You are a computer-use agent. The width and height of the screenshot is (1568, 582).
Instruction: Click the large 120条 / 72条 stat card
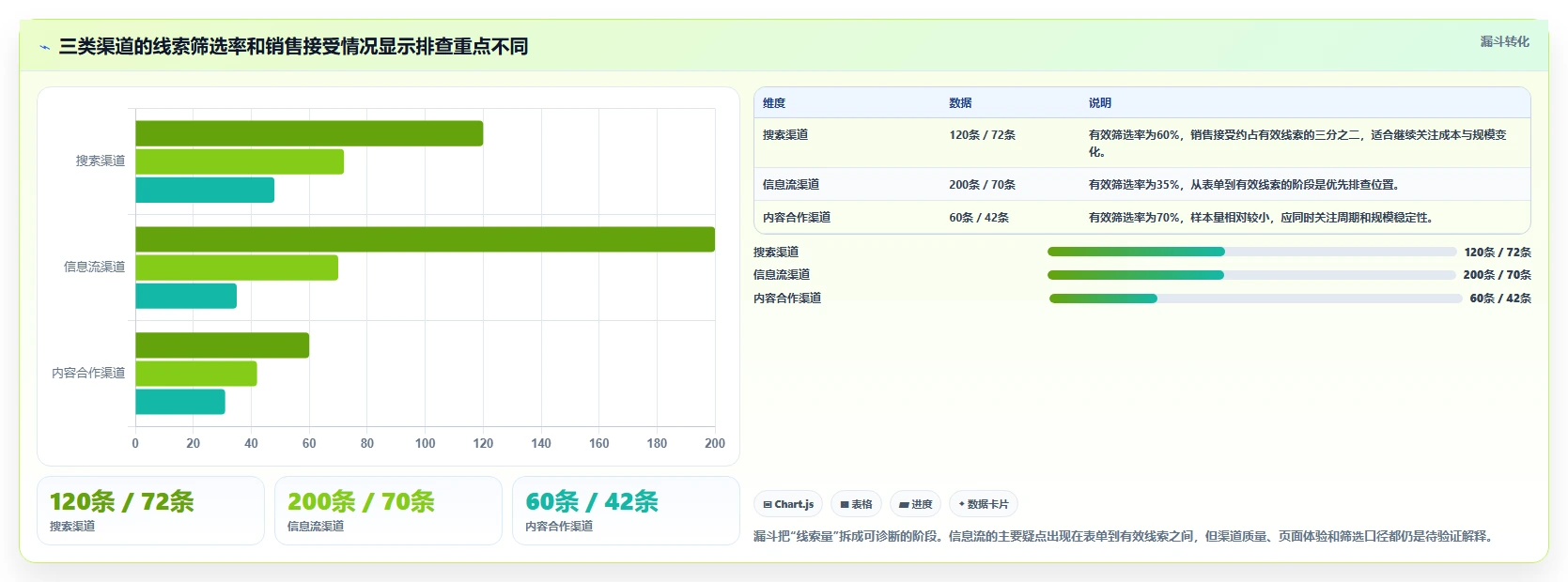coord(150,511)
